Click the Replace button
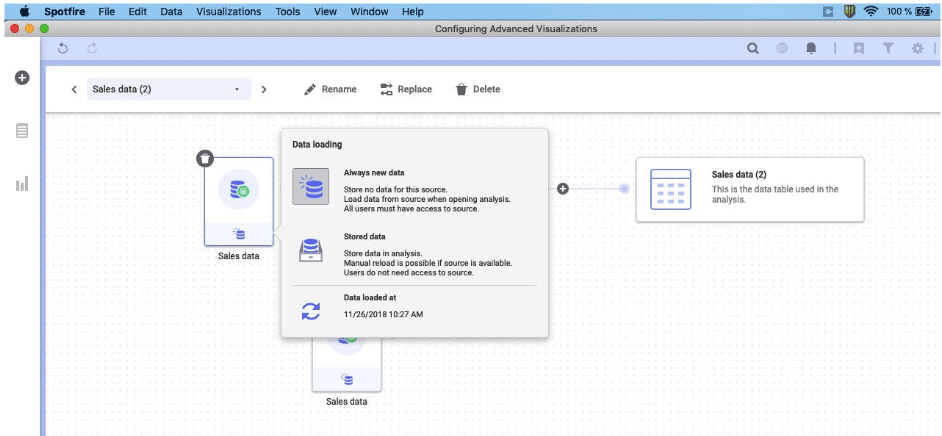Image resolution: width=942 pixels, height=436 pixels. pyautogui.click(x=406, y=89)
